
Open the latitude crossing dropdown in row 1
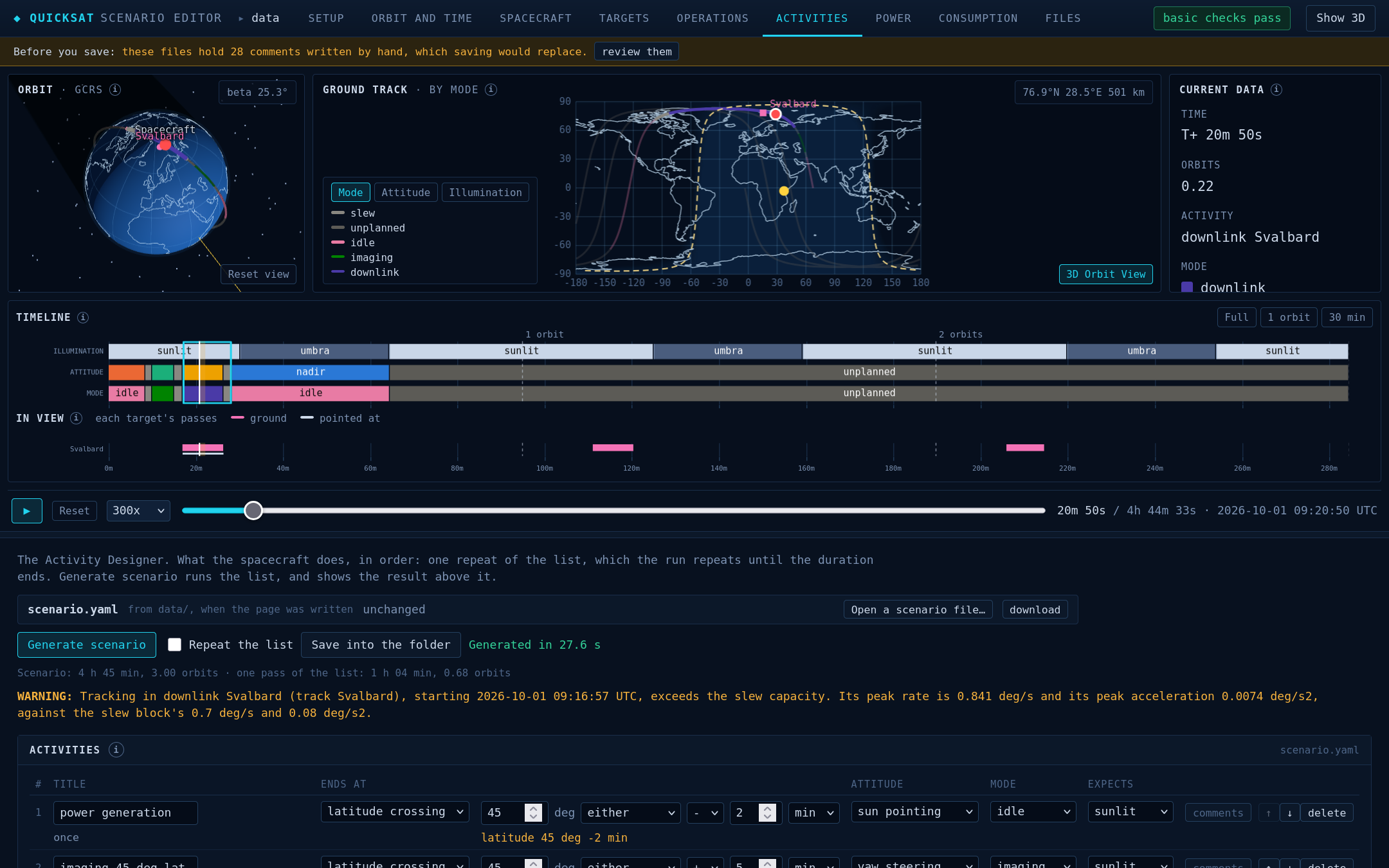tap(395, 812)
